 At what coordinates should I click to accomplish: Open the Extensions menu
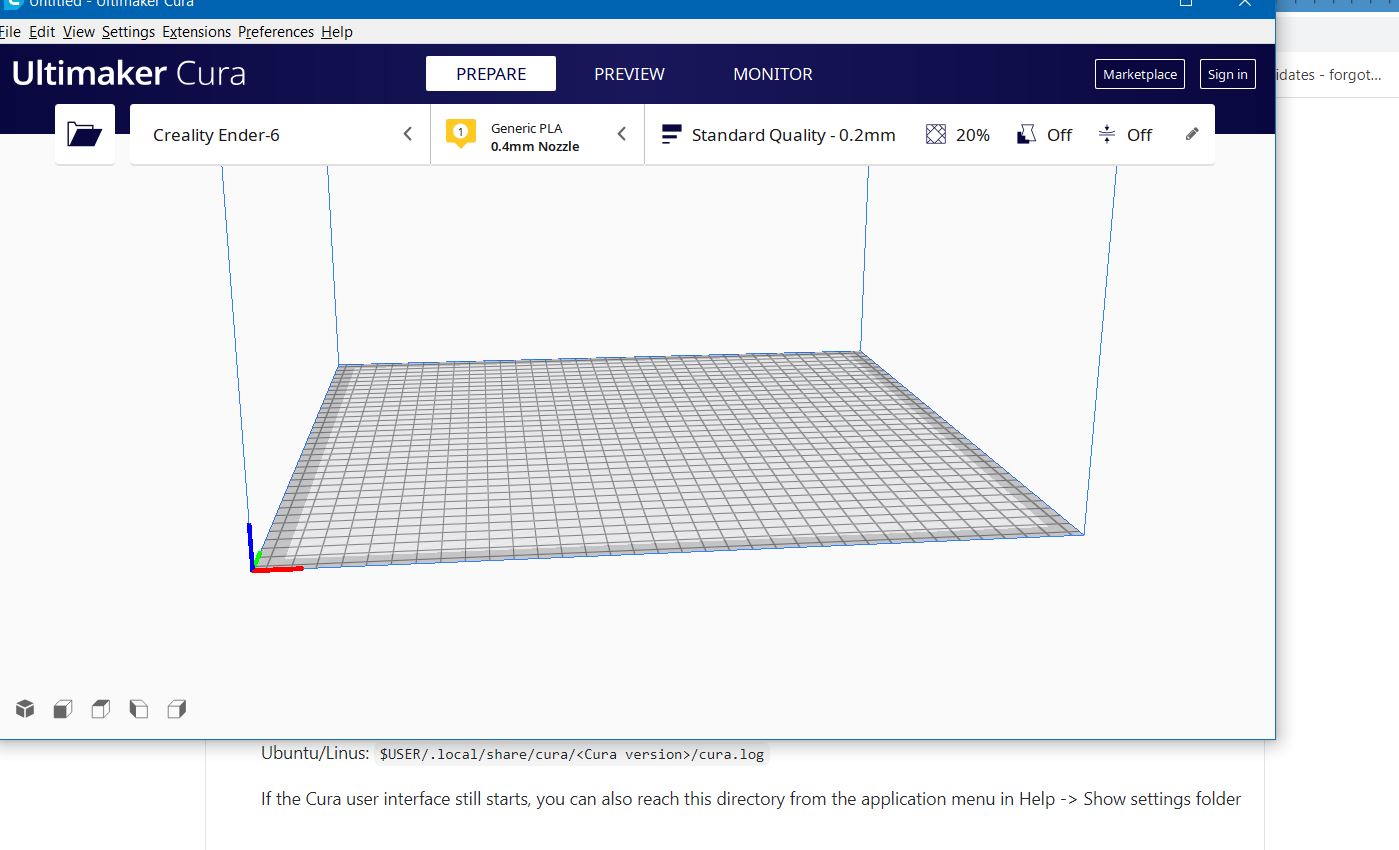tap(196, 31)
